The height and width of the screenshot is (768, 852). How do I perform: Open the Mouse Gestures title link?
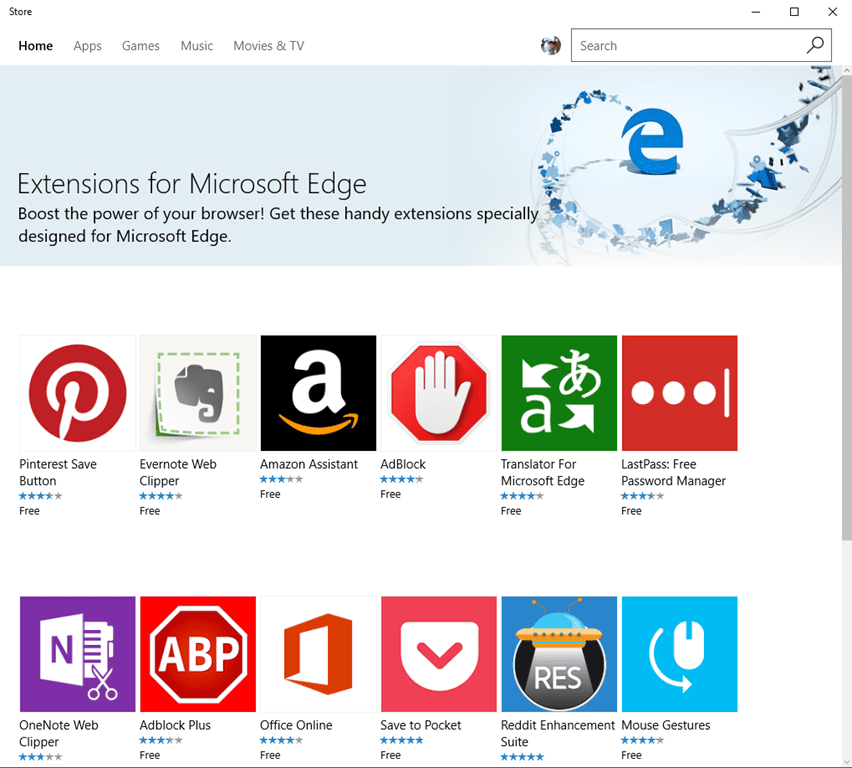666,725
